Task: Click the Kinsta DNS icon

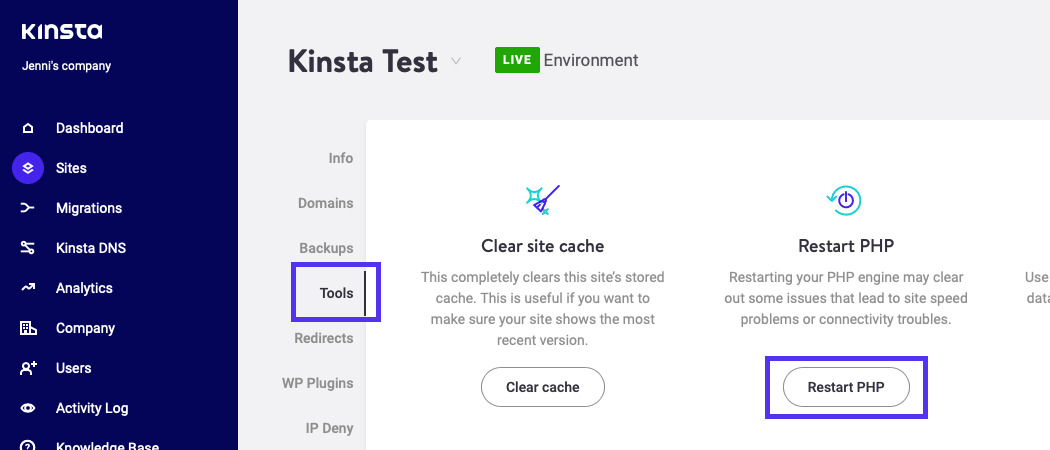Action: (28, 248)
